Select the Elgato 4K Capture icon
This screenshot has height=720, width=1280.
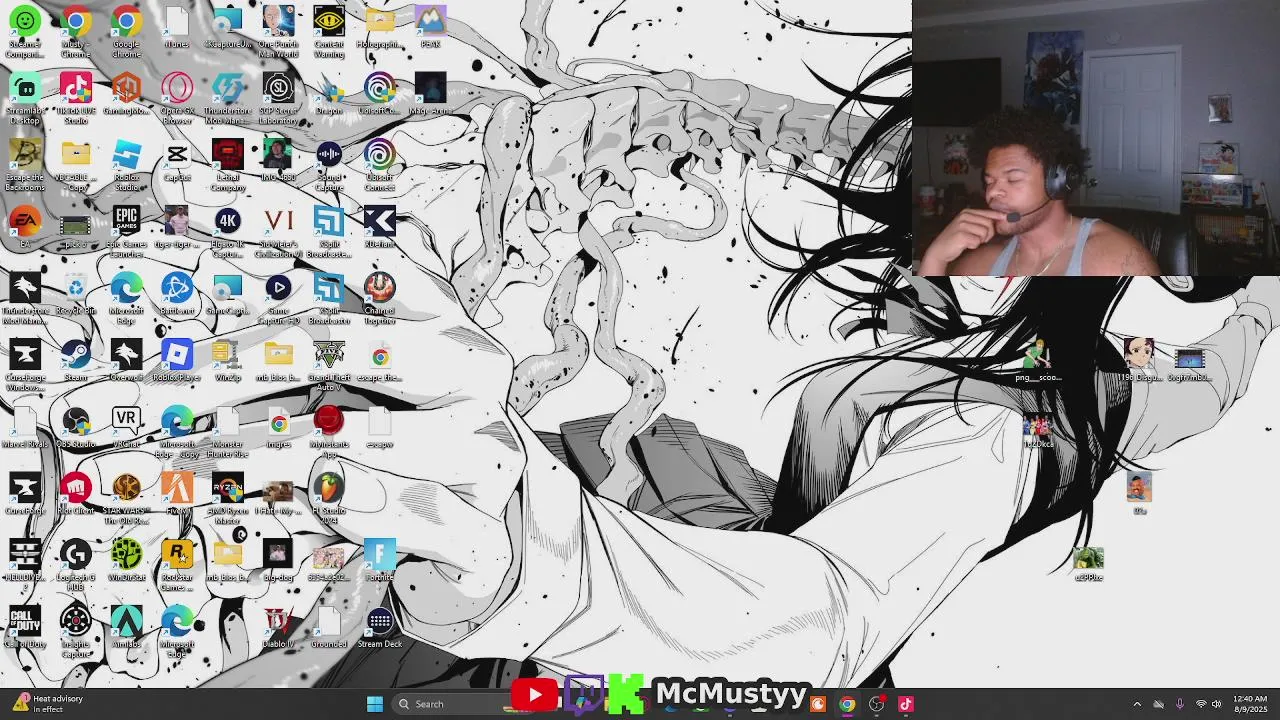point(227,231)
